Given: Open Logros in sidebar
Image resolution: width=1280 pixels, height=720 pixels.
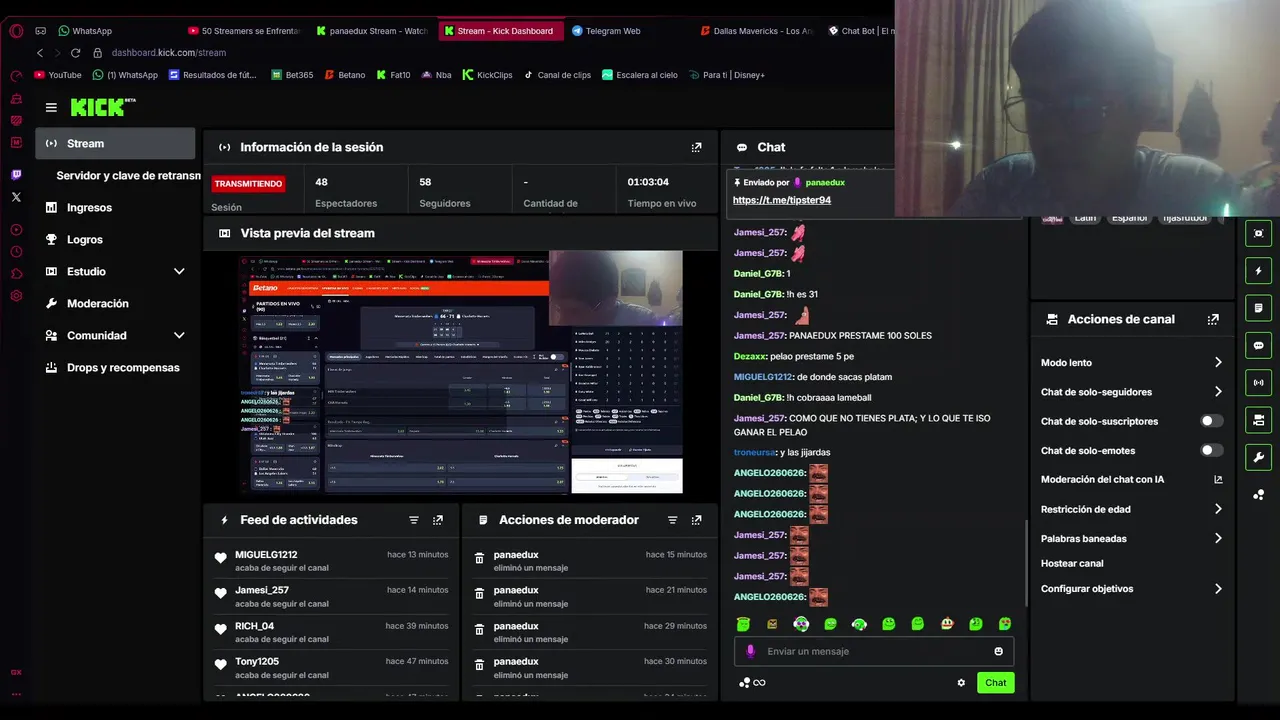Looking at the screenshot, I should 115,239.
